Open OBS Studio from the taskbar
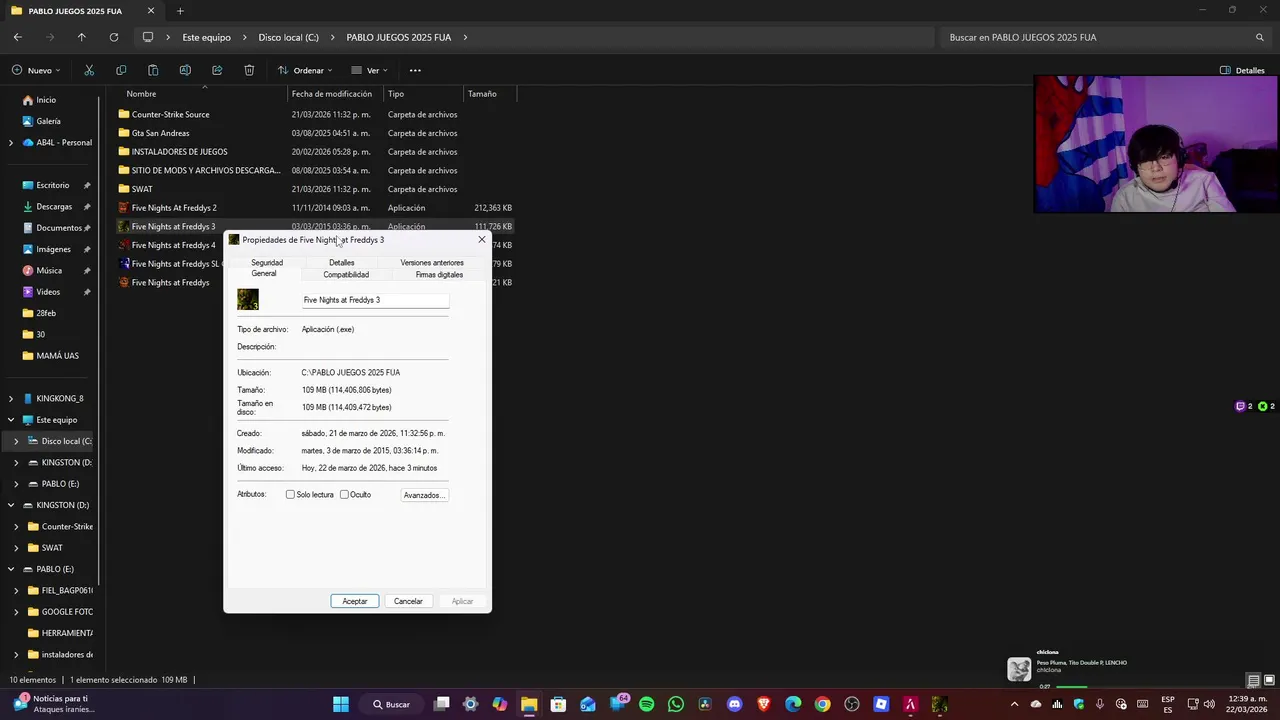The width and height of the screenshot is (1280, 720). 852,704
